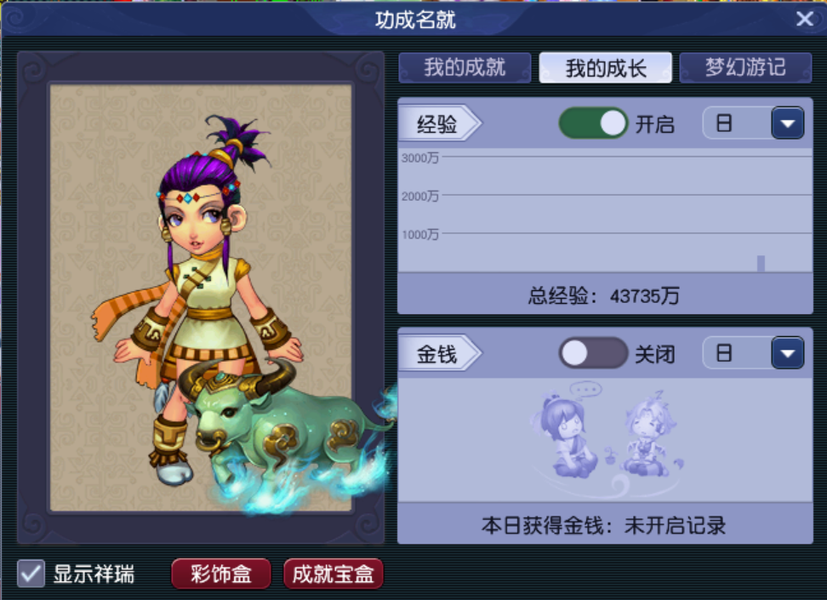Viewport: 827px width, 600px height.
Task: Open the 成就宝盒 button
Action: pyautogui.click(x=333, y=574)
